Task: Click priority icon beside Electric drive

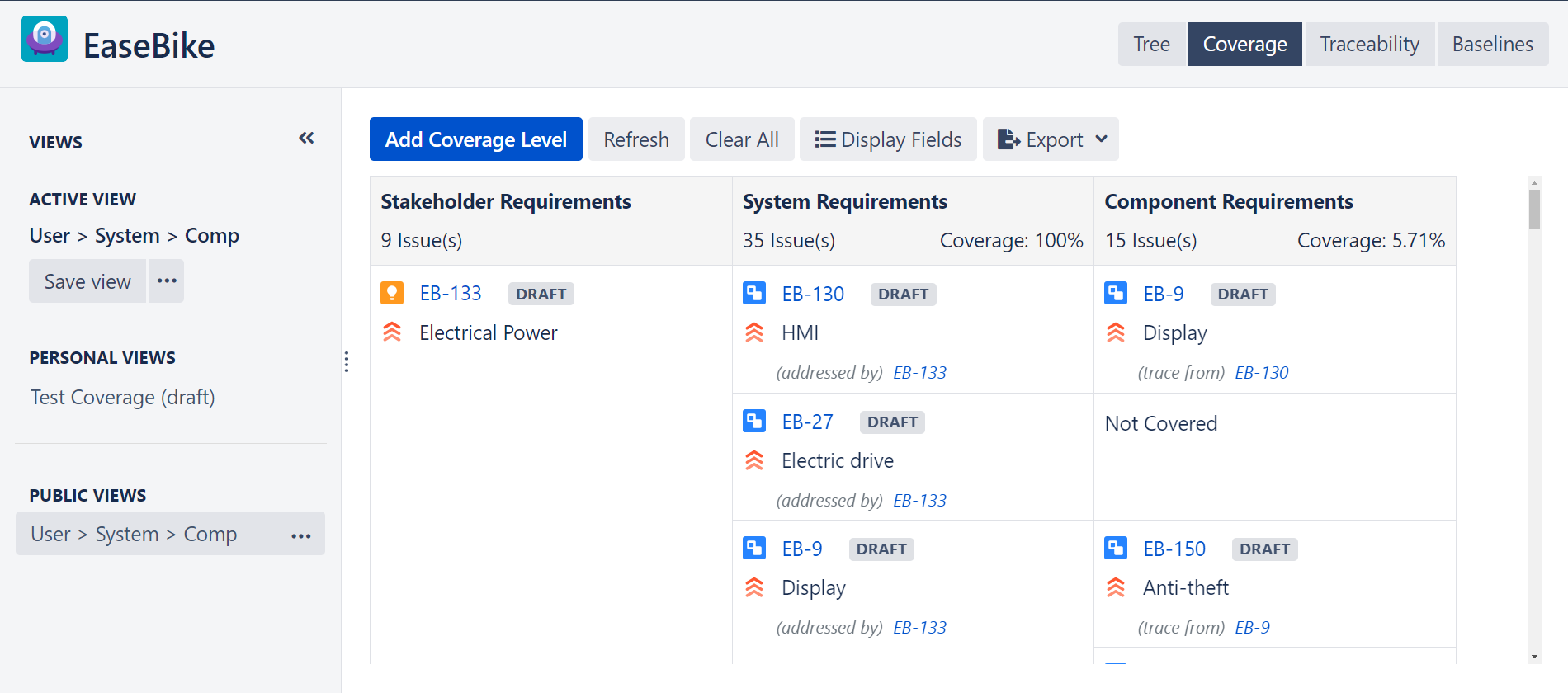Action: pos(754,460)
